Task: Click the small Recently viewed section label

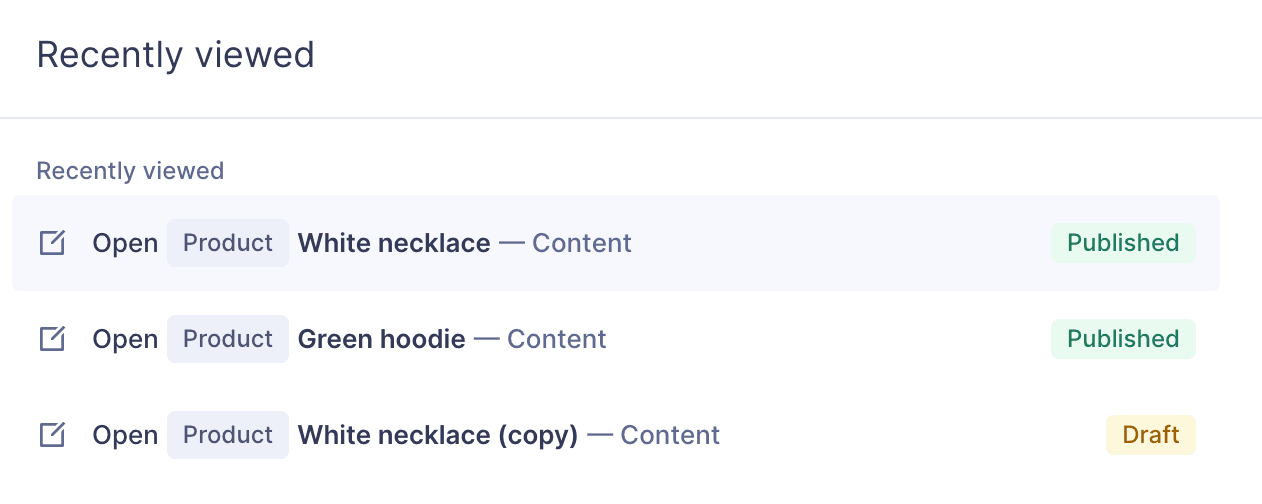Action: [x=130, y=171]
